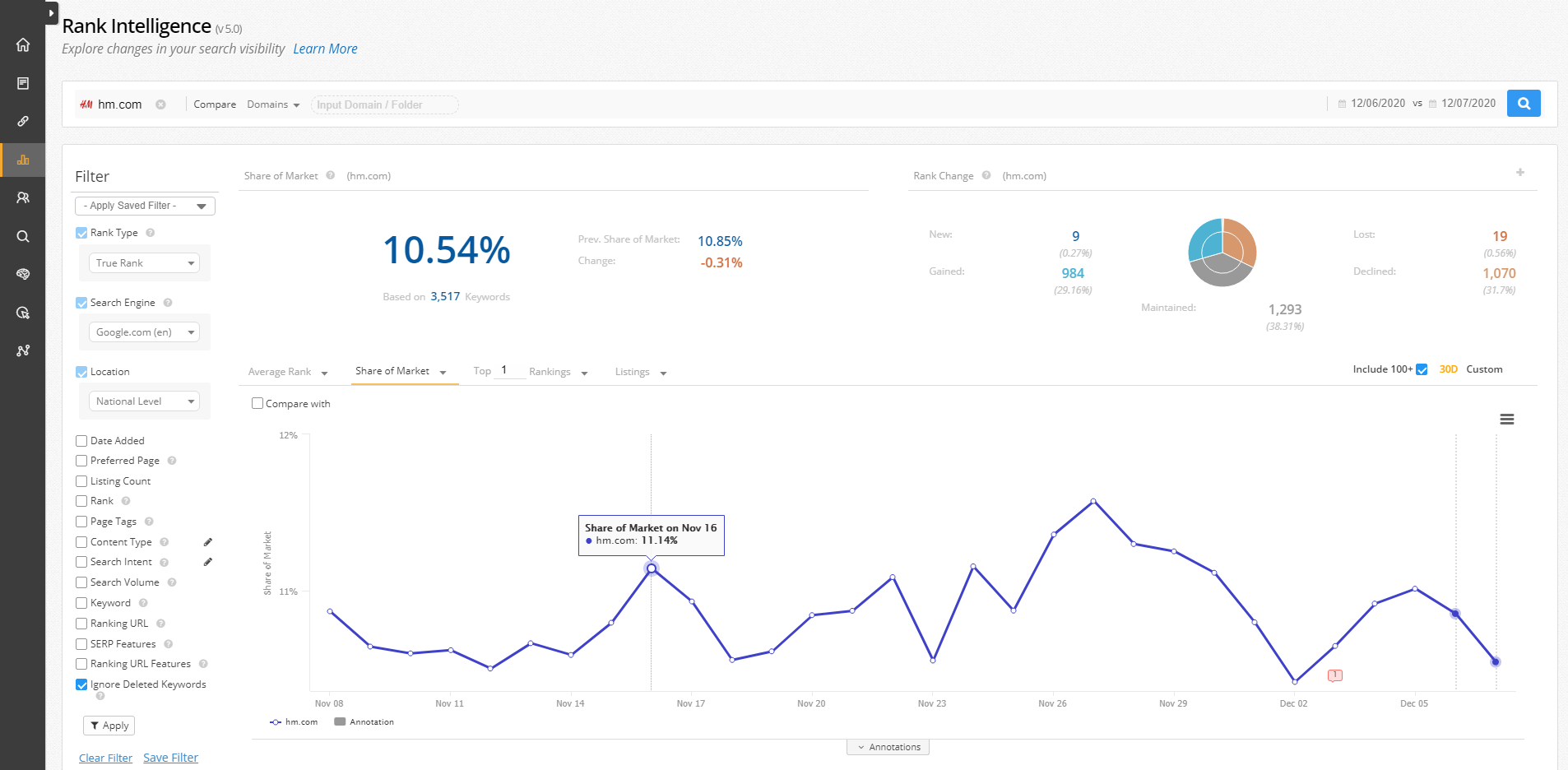
Task: Open the sidebar magnifier search icon
Action: [x=23, y=236]
